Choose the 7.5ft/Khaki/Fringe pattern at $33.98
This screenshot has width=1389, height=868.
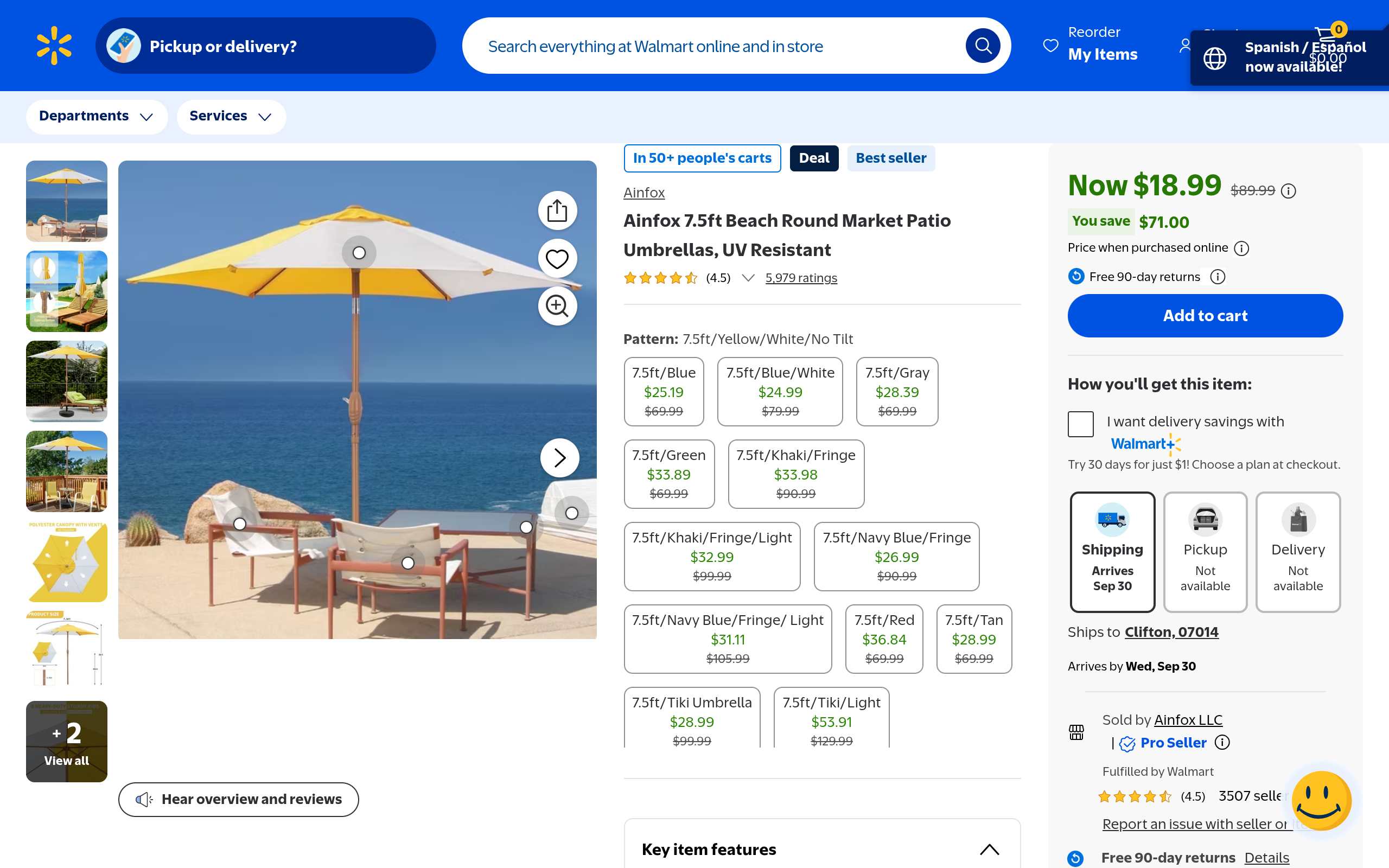pos(796,474)
